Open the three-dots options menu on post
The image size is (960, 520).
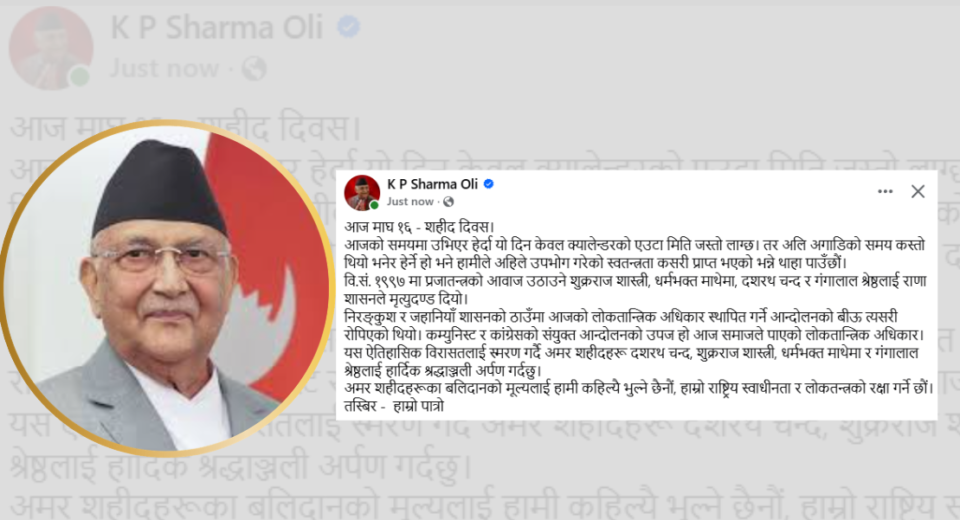pyautogui.click(x=885, y=192)
